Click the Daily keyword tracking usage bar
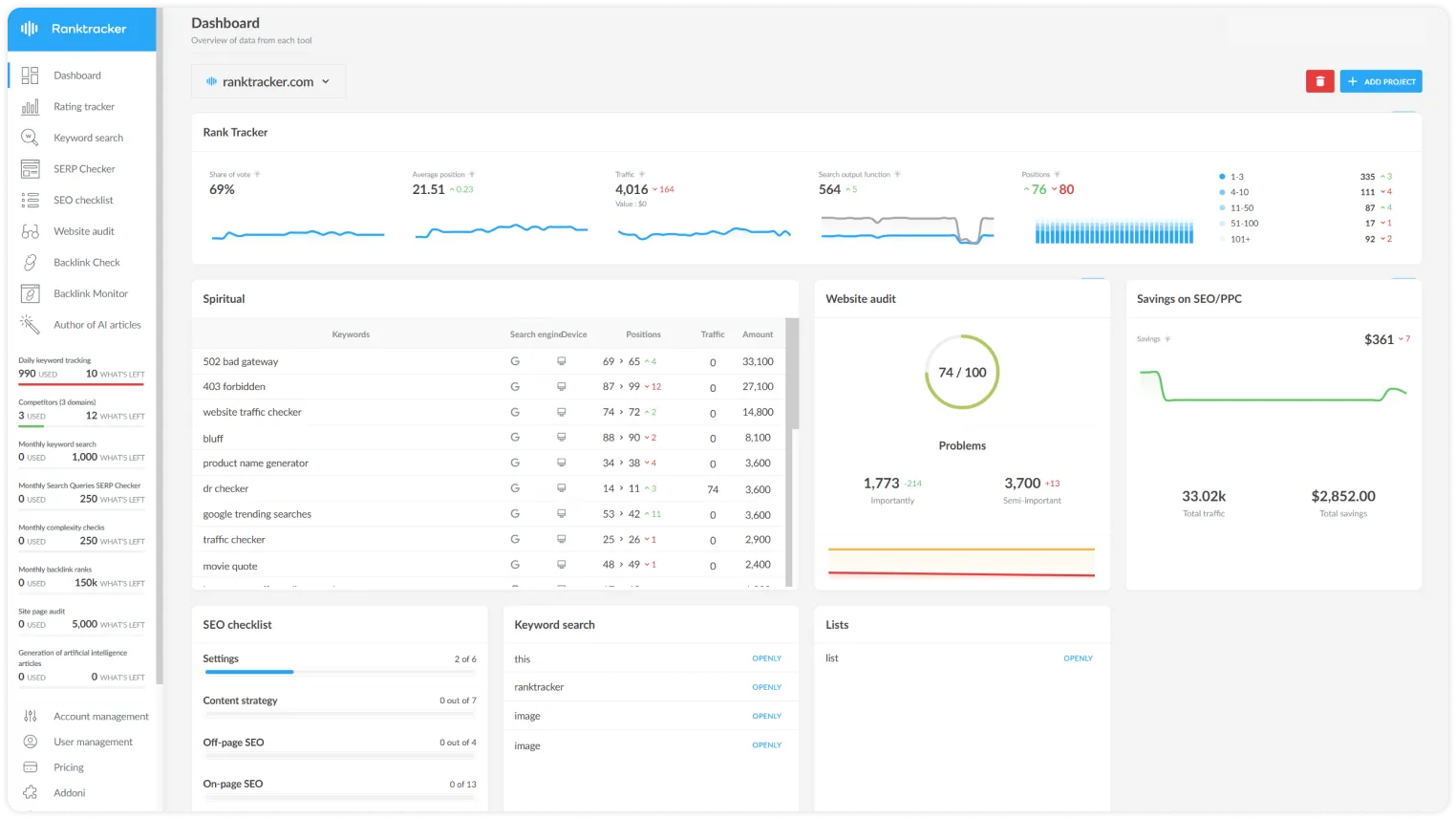Viewport: 1456px width, 819px height. 81,384
